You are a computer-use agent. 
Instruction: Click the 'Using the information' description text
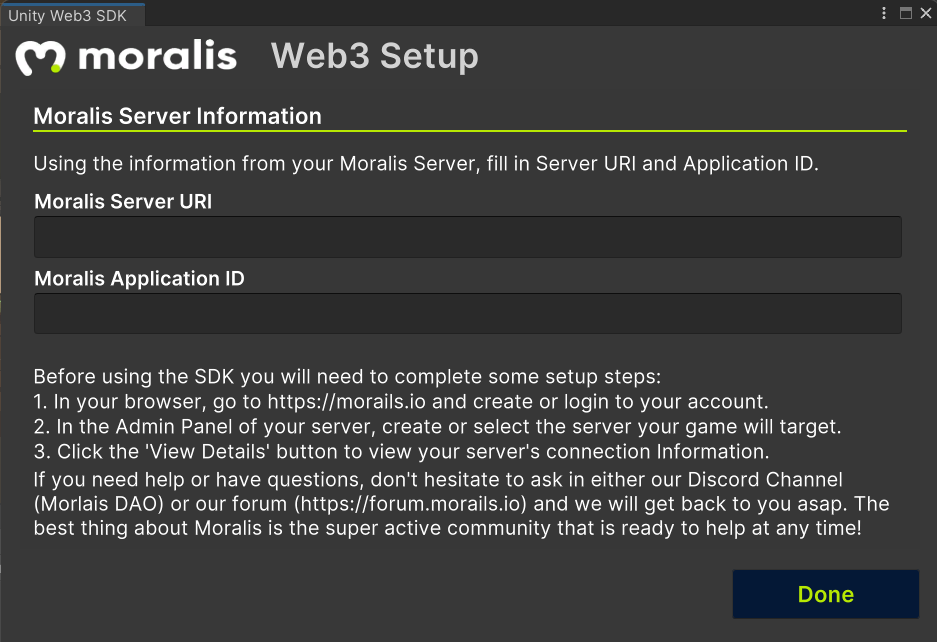click(426, 164)
